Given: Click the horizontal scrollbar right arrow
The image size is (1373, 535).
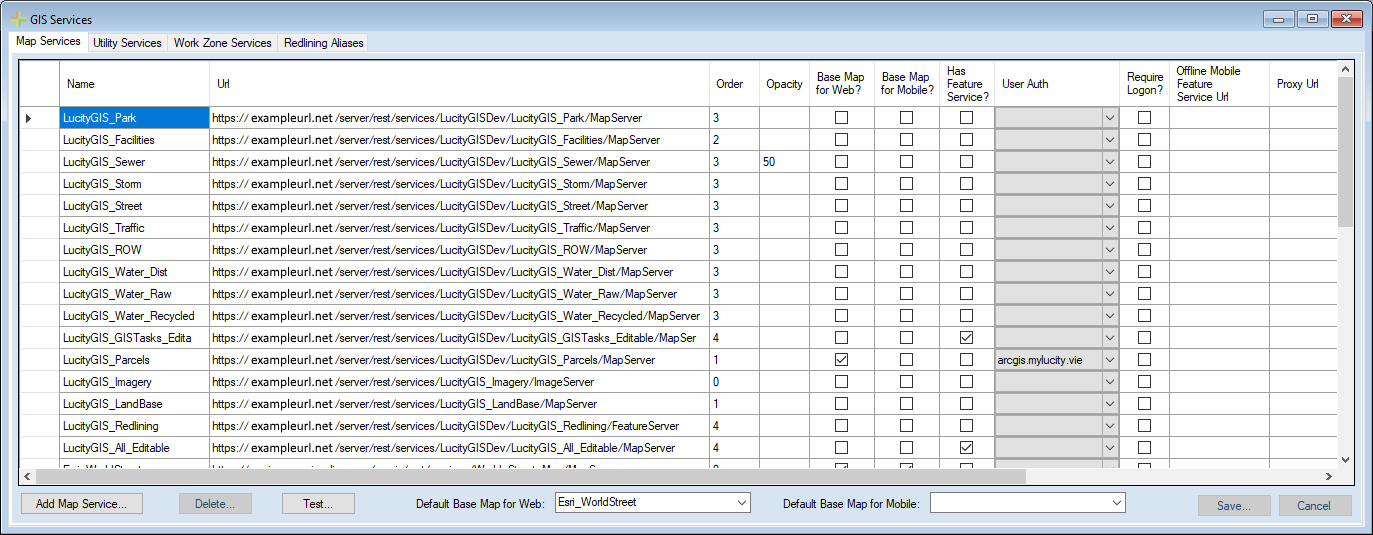Looking at the screenshot, I should tap(1328, 477).
